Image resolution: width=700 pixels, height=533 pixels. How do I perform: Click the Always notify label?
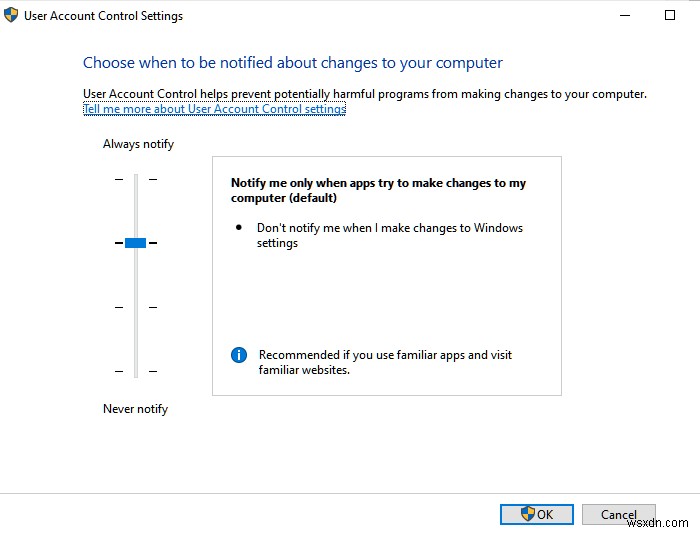point(138,144)
